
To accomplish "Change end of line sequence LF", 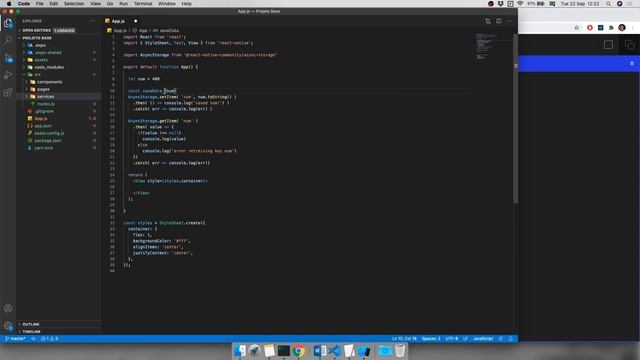I will tap(465, 339).
